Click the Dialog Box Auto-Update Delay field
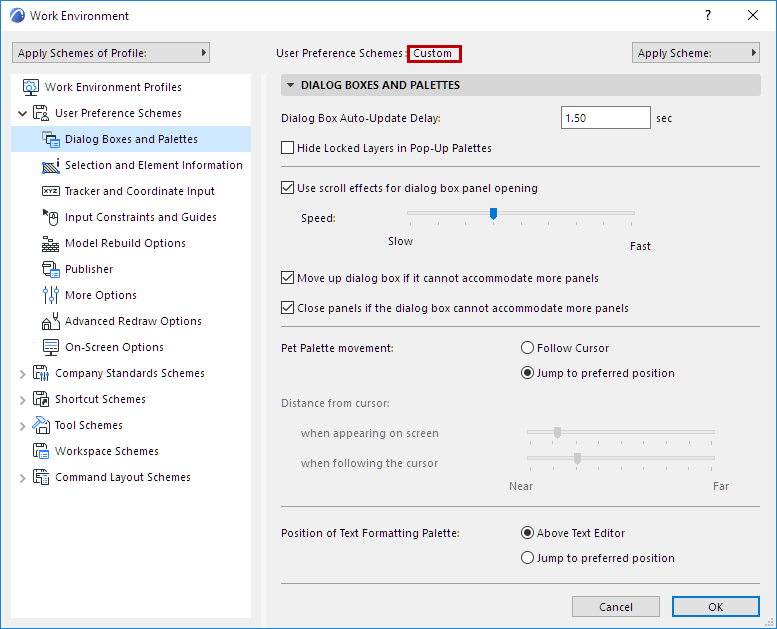The width and height of the screenshot is (777, 629). tap(606, 118)
